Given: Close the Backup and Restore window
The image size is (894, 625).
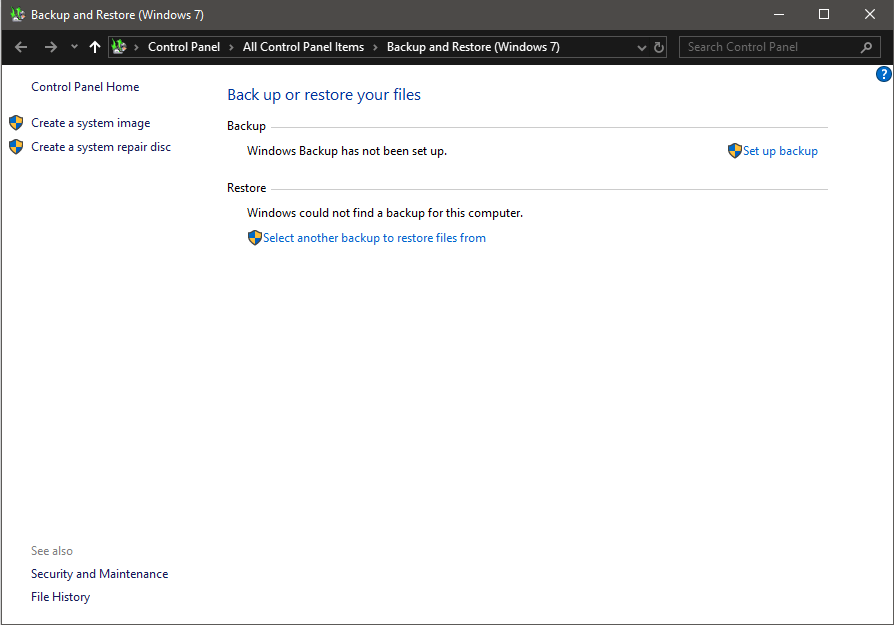Looking at the screenshot, I should 869,15.
